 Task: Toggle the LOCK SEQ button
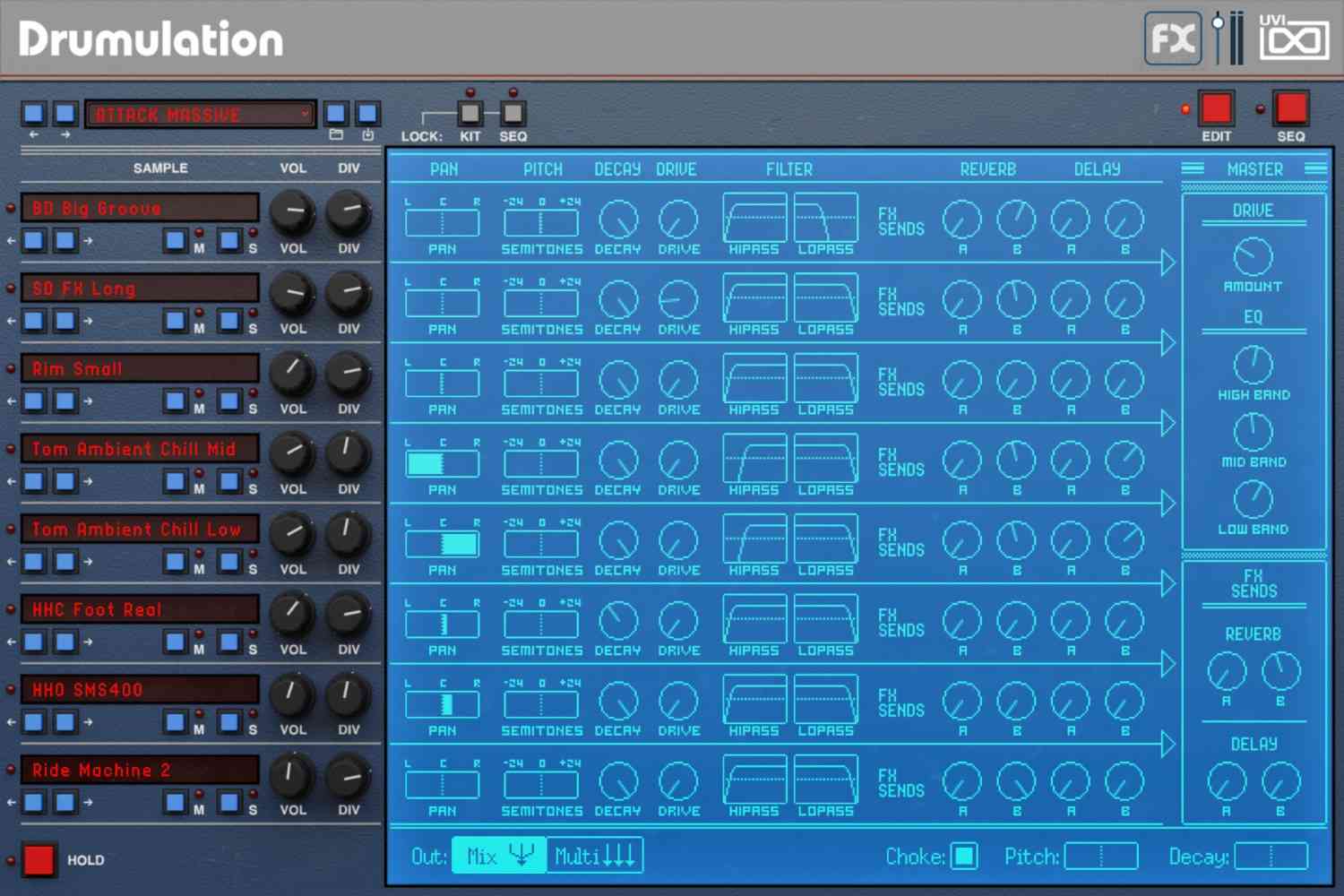pos(513,115)
